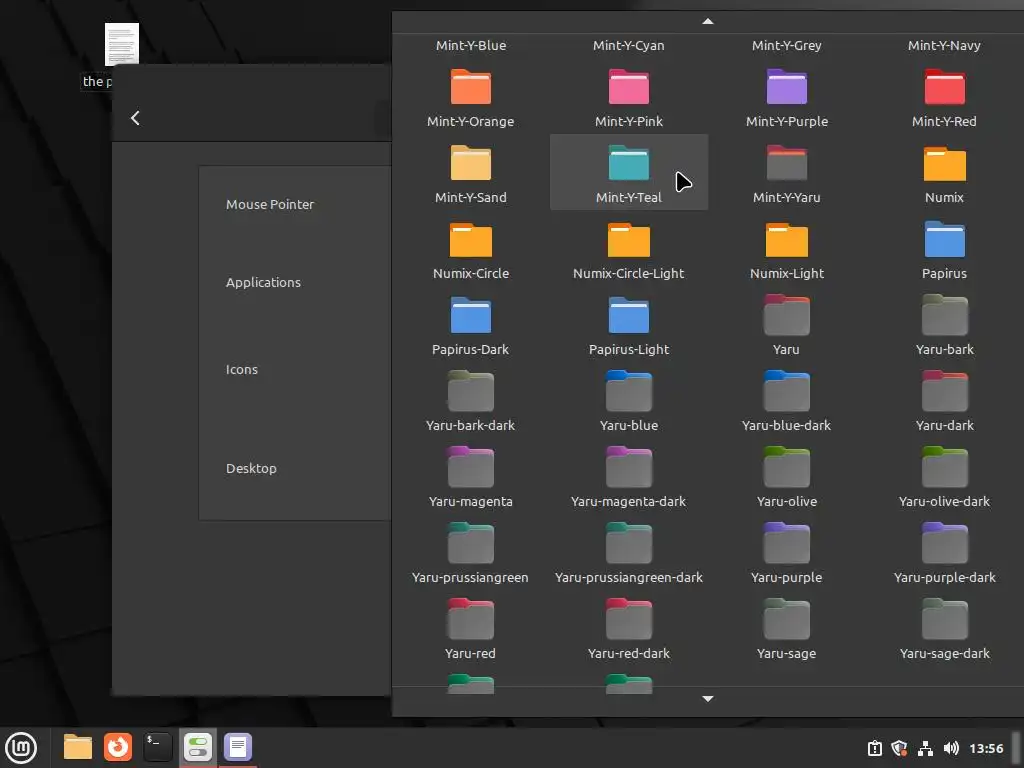Select the plain Yaru icon theme
Screen dimensions: 1024x768
coord(786,325)
